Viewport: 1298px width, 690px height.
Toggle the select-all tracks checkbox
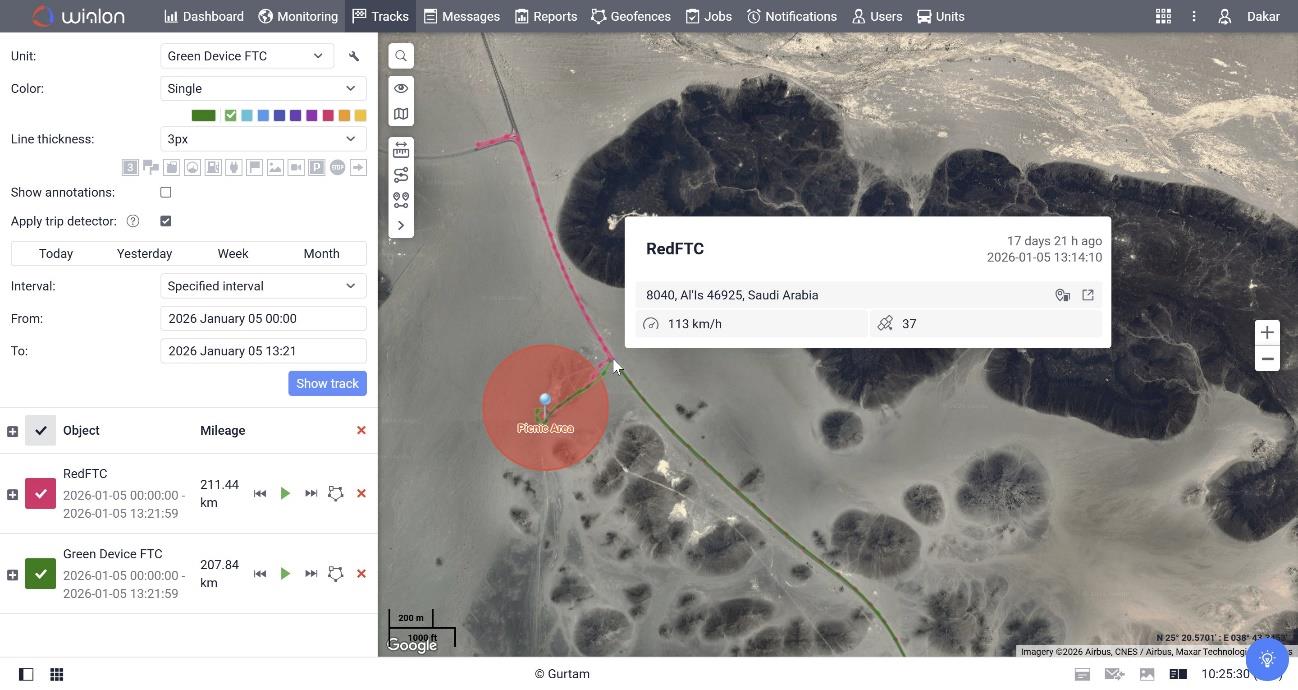(40, 431)
